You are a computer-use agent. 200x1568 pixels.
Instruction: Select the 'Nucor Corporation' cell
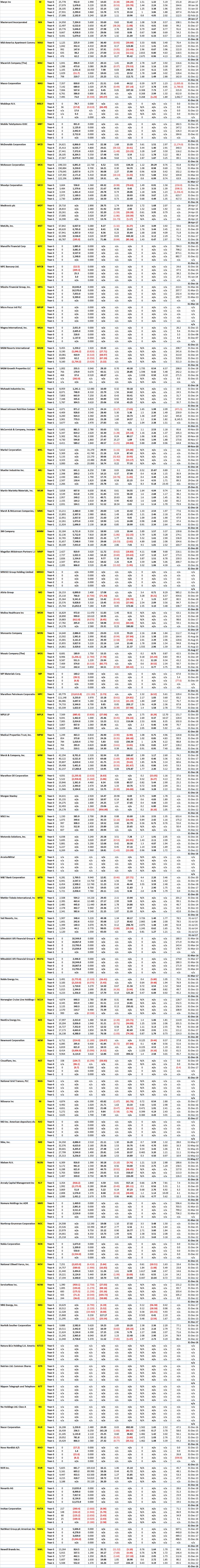tap(18, 1428)
